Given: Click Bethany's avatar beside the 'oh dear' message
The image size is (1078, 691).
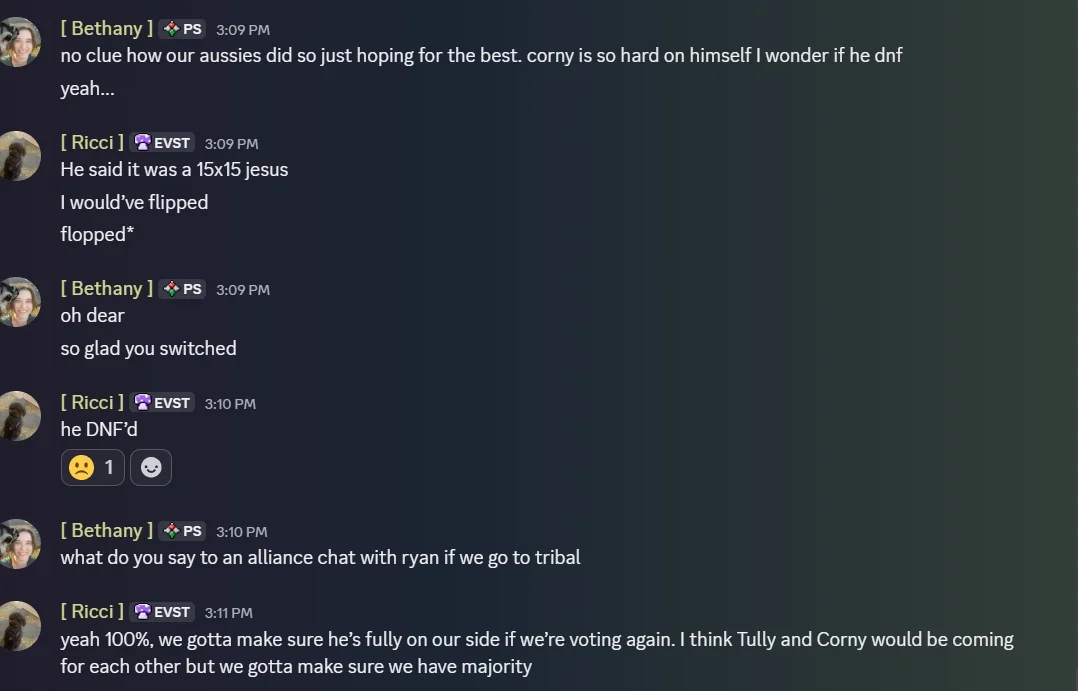Looking at the screenshot, I should point(19,302).
